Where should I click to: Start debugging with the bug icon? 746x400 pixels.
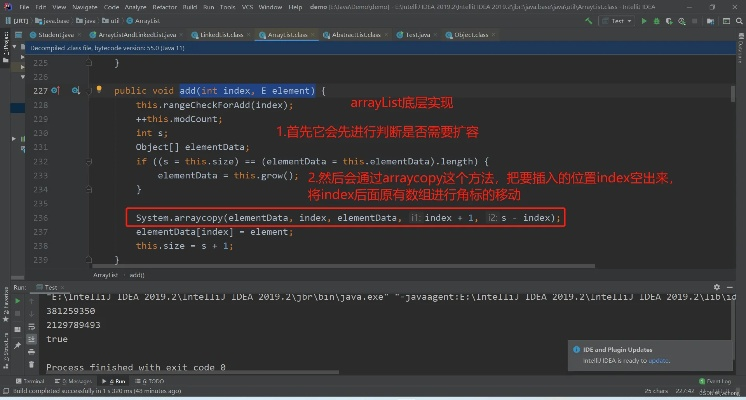point(657,21)
